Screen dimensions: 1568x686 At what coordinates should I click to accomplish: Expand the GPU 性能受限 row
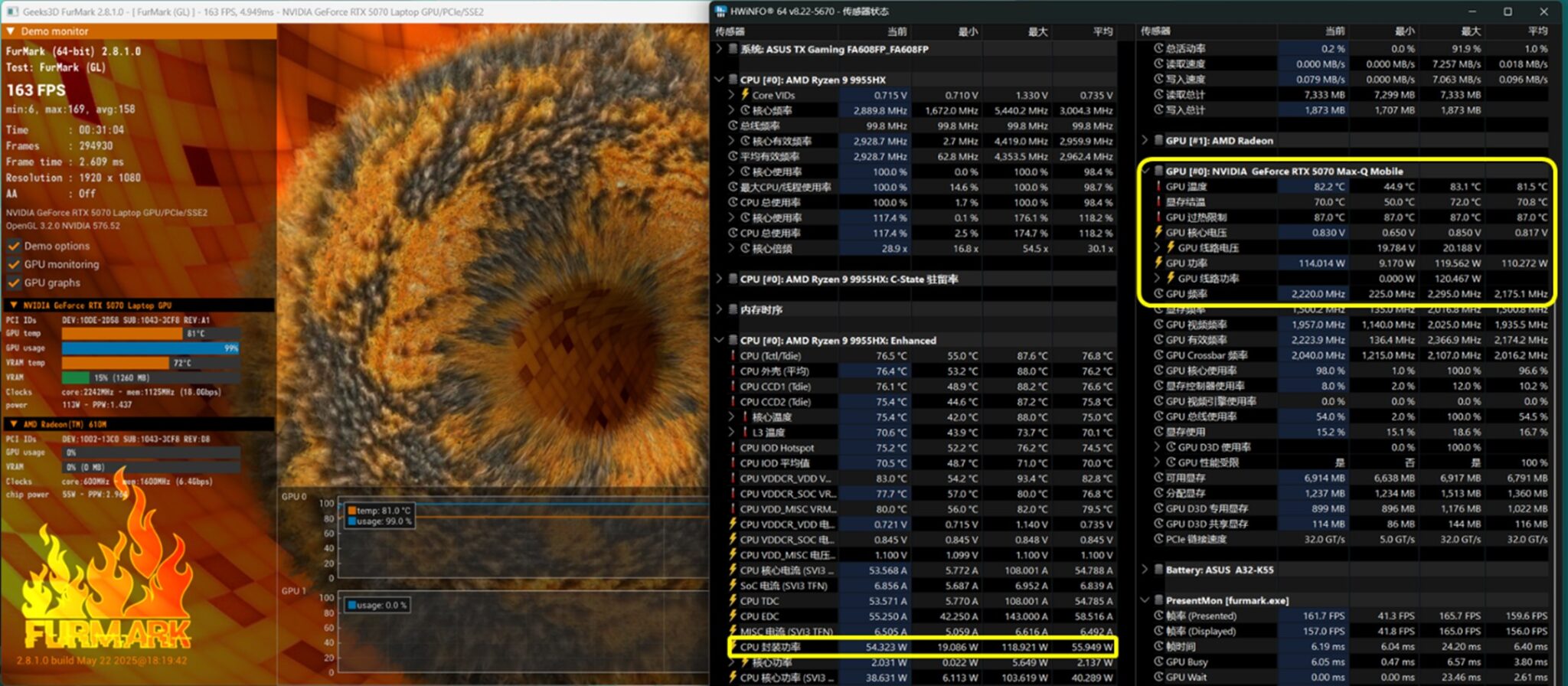point(1158,462)
